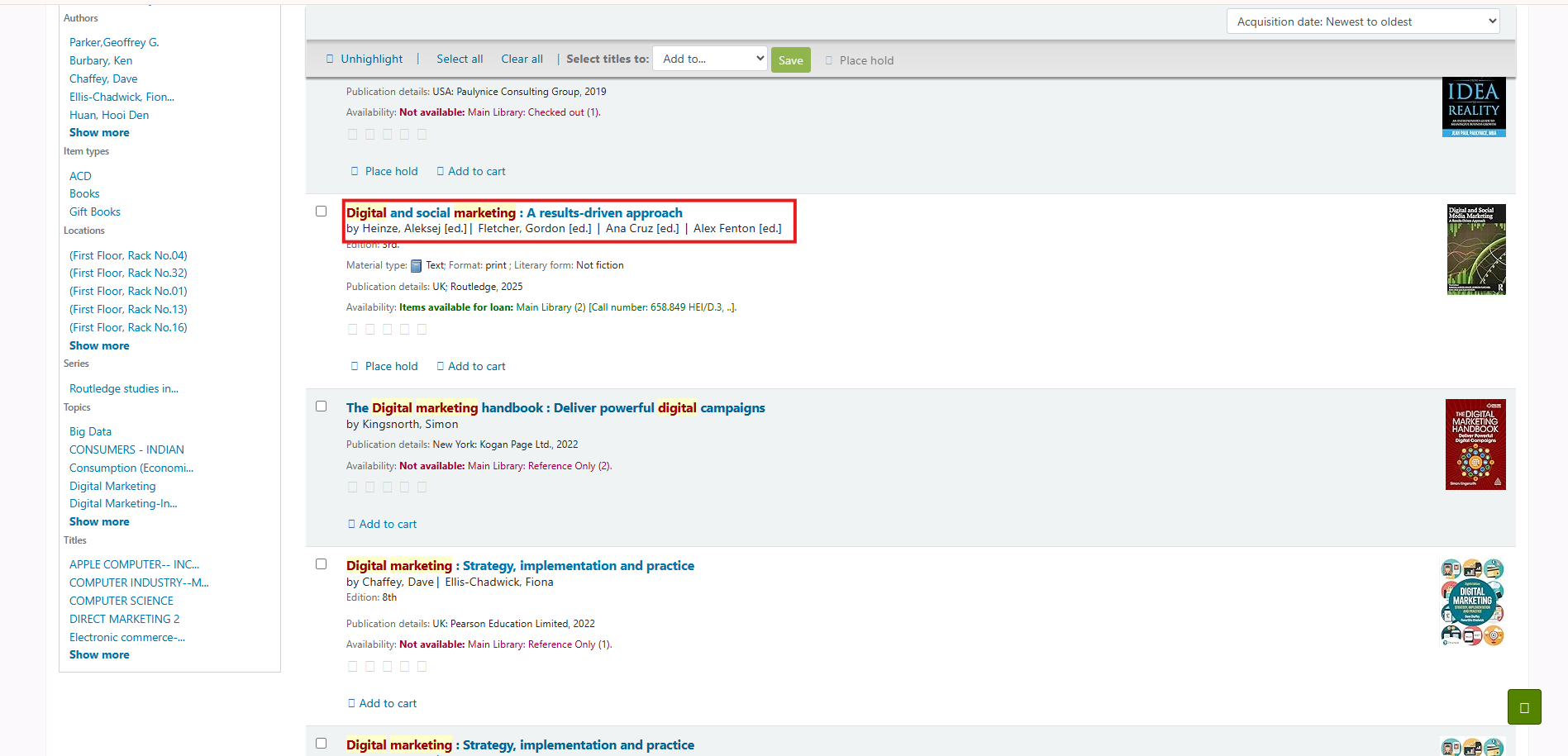Viewport: 1568px width, 756px height.
Task: Filter by Gift Books item type
Action: (x=95, y=212)
